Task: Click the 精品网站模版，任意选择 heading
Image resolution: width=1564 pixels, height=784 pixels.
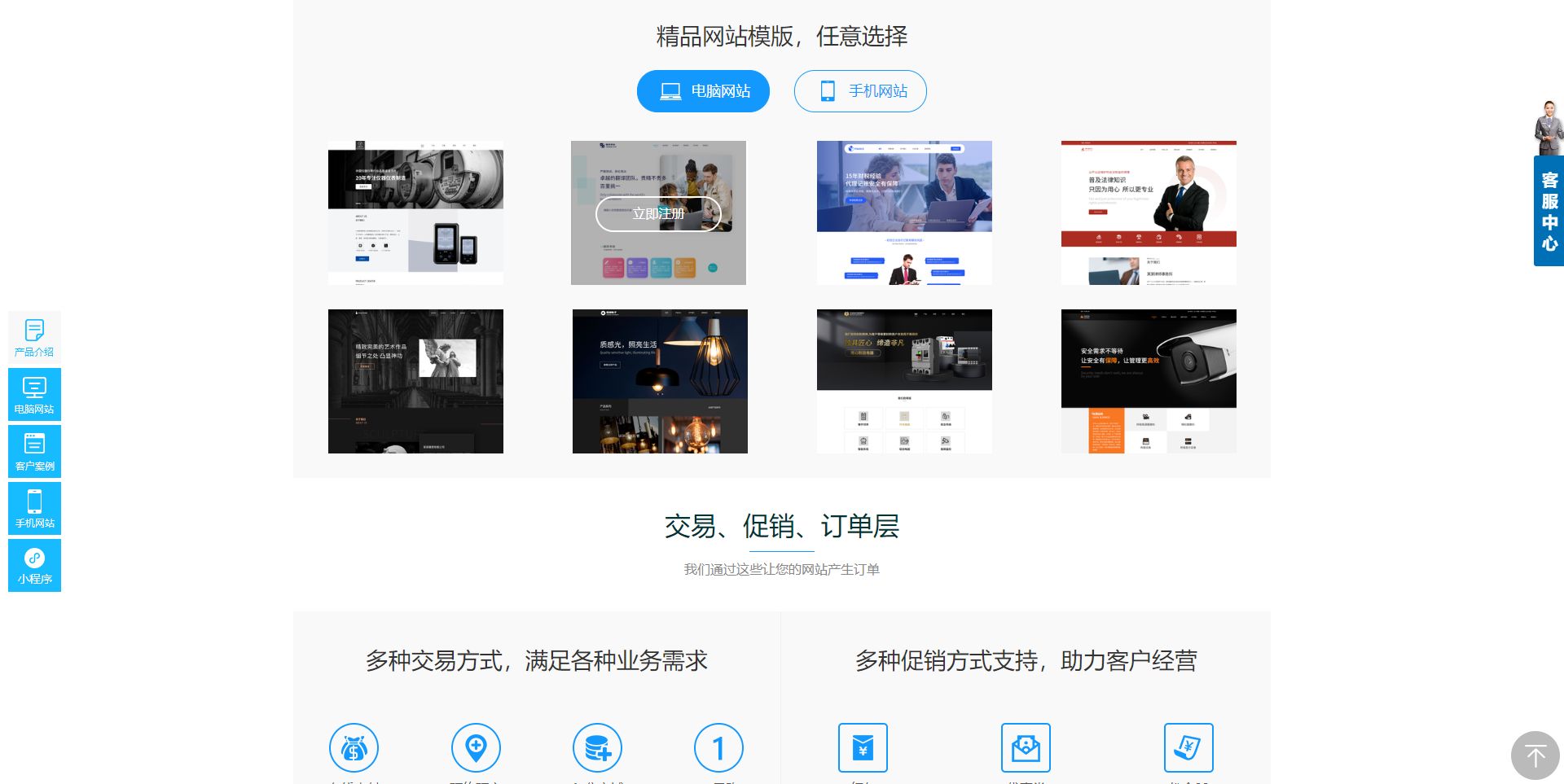Action: click(782, 36)
